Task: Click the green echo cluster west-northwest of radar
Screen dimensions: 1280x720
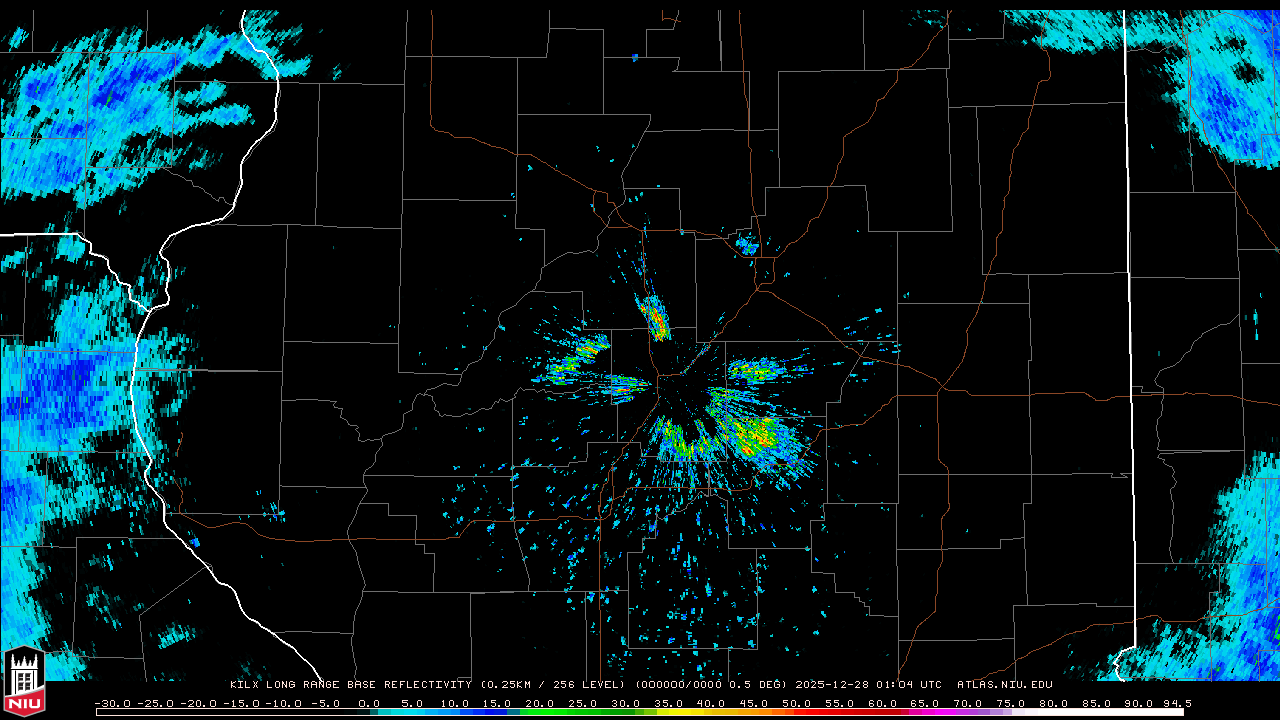Action: pos(575,360)
